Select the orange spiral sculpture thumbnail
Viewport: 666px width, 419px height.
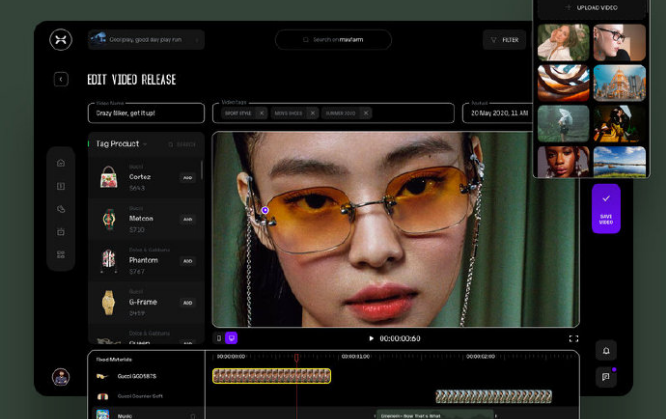[563, 83]
